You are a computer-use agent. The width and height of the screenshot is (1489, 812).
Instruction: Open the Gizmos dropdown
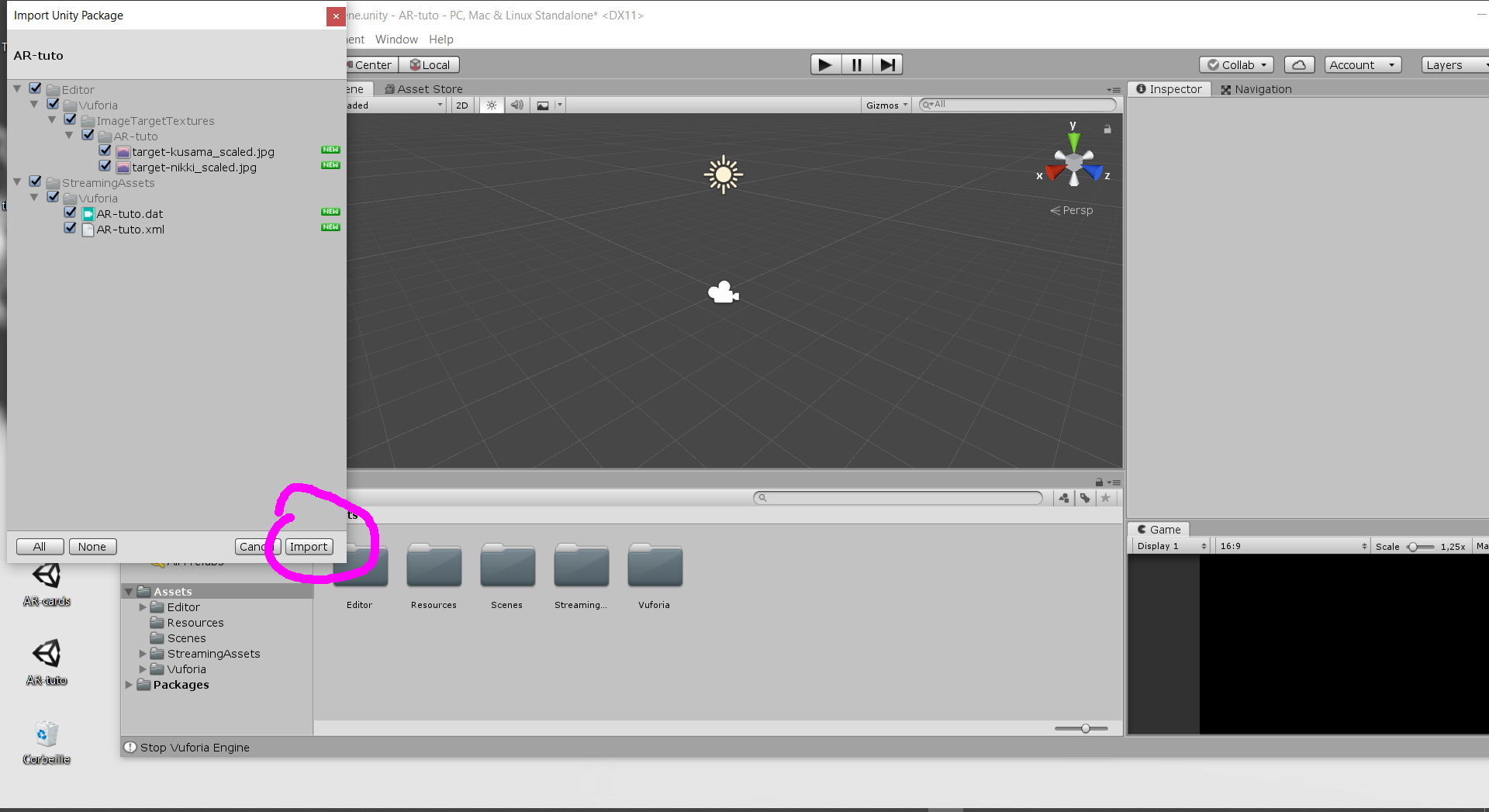pos(886,105)
